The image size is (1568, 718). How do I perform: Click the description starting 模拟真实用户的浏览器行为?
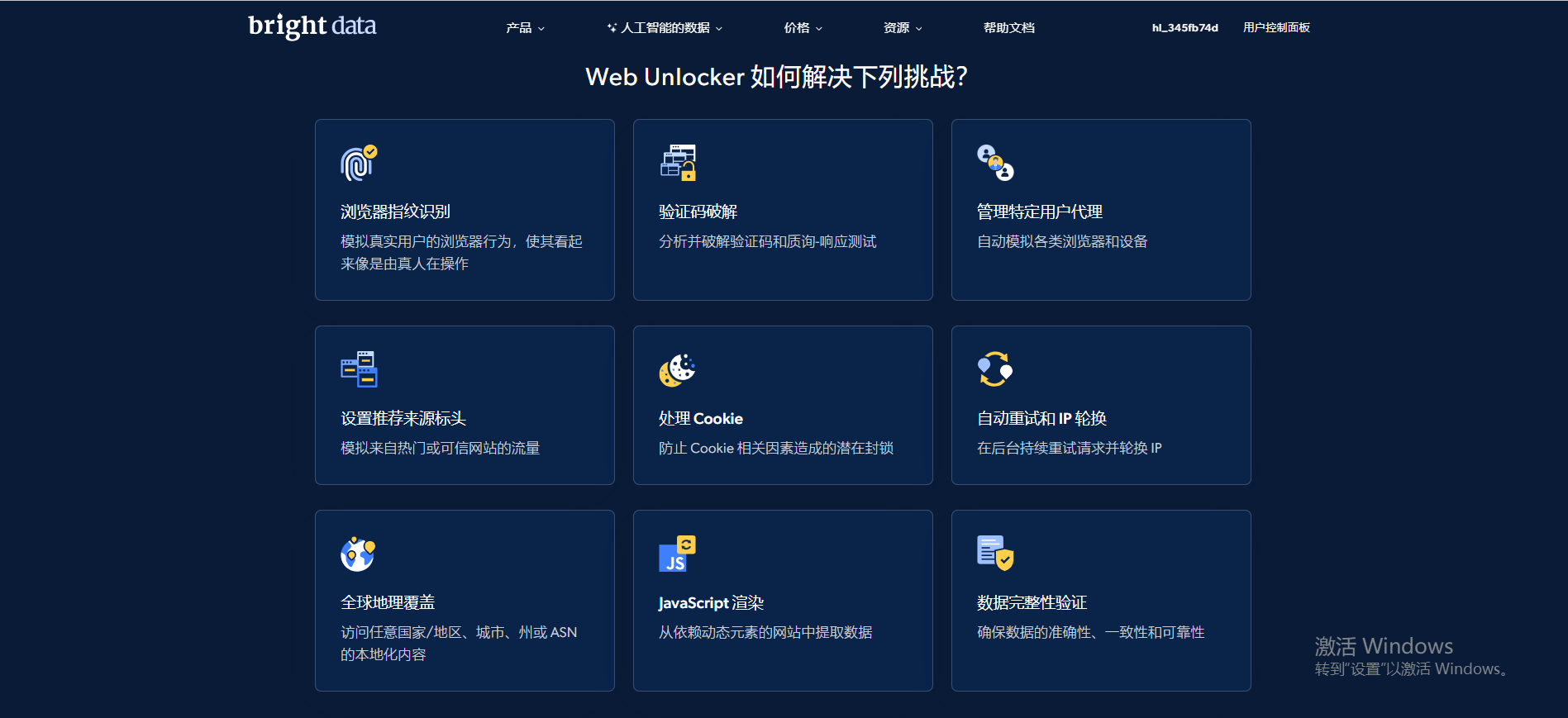[461, 252]
